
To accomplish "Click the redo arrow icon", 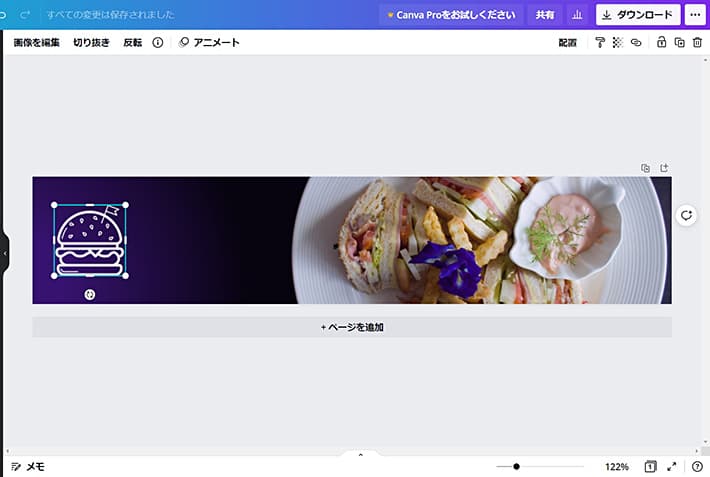I will tap(25, 14).
